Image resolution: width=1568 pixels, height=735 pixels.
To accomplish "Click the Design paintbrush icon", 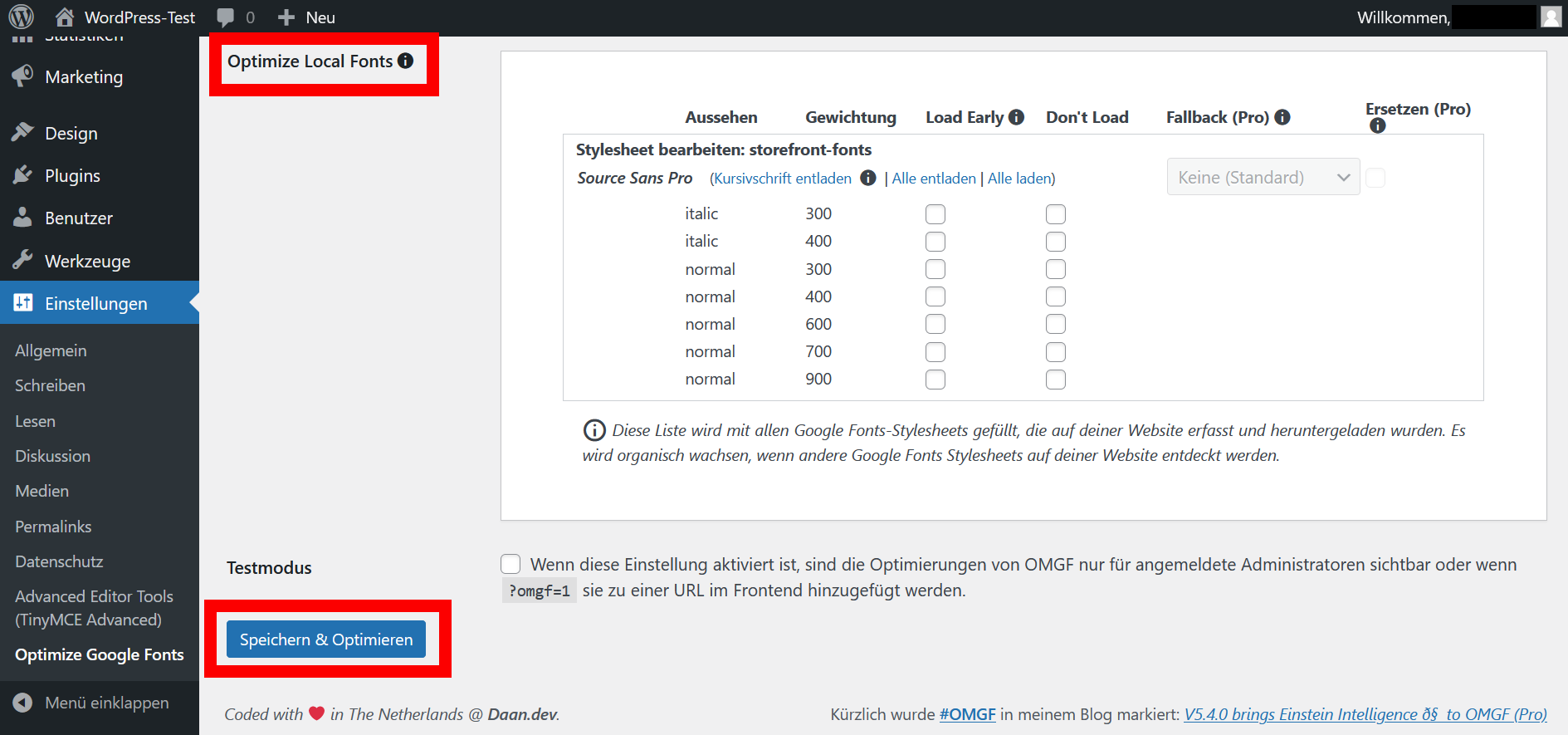I will tap(22, 132).
